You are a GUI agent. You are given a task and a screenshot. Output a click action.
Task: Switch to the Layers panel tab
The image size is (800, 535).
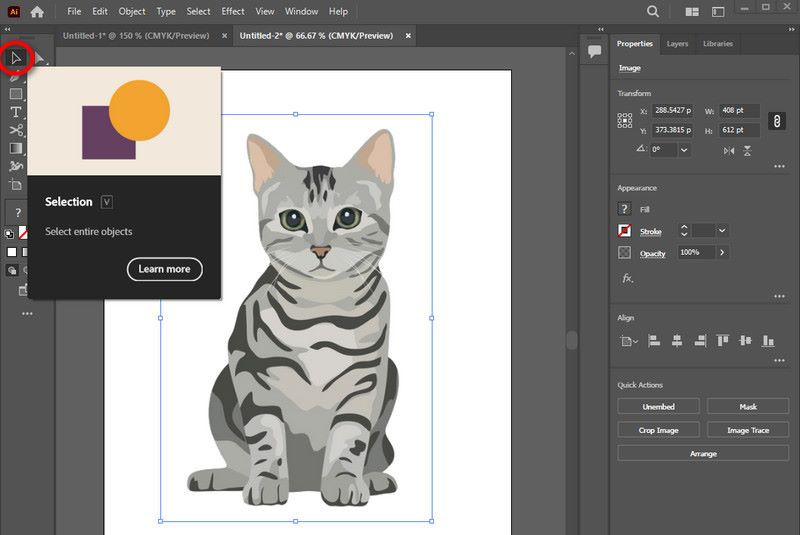[x=677, y=44]
